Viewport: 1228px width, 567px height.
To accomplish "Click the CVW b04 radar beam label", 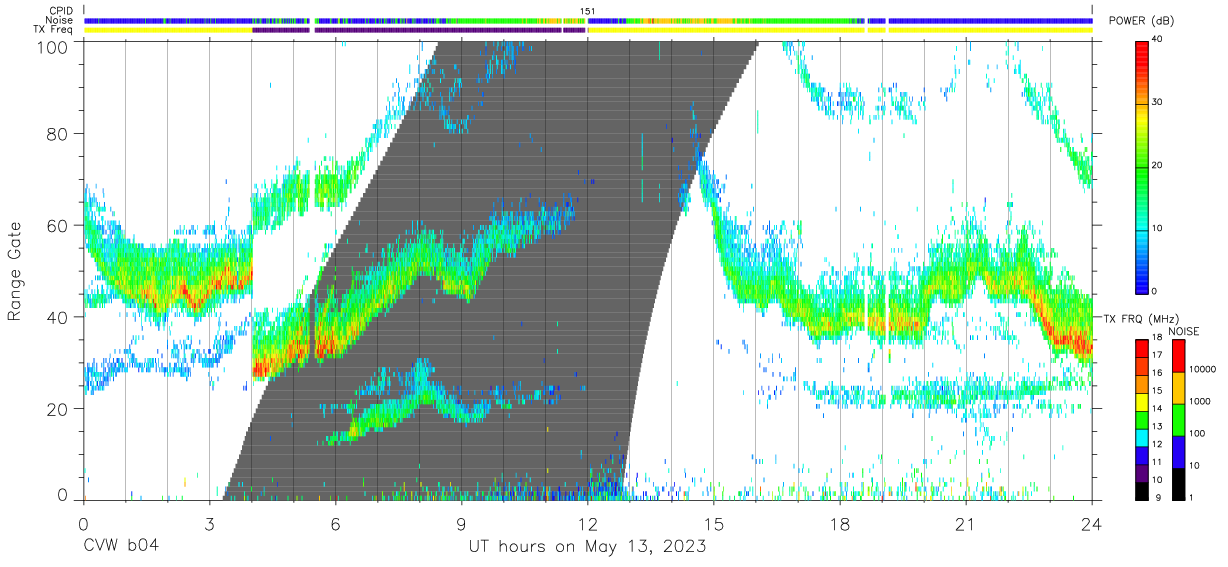I will click(x=120, y=547).
